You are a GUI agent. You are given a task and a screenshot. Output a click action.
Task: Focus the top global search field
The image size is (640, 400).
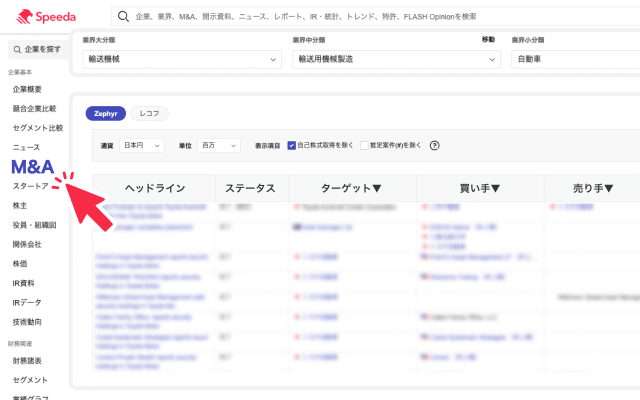(x=376, y=16)
